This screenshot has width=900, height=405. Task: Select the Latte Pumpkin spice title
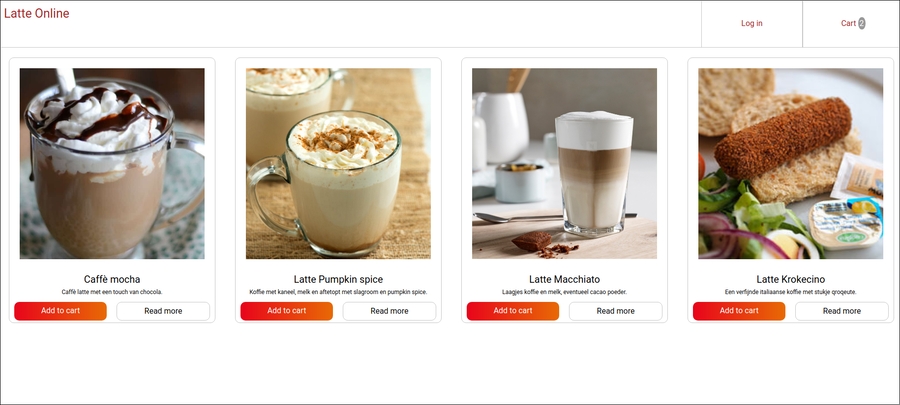point(338,279)
